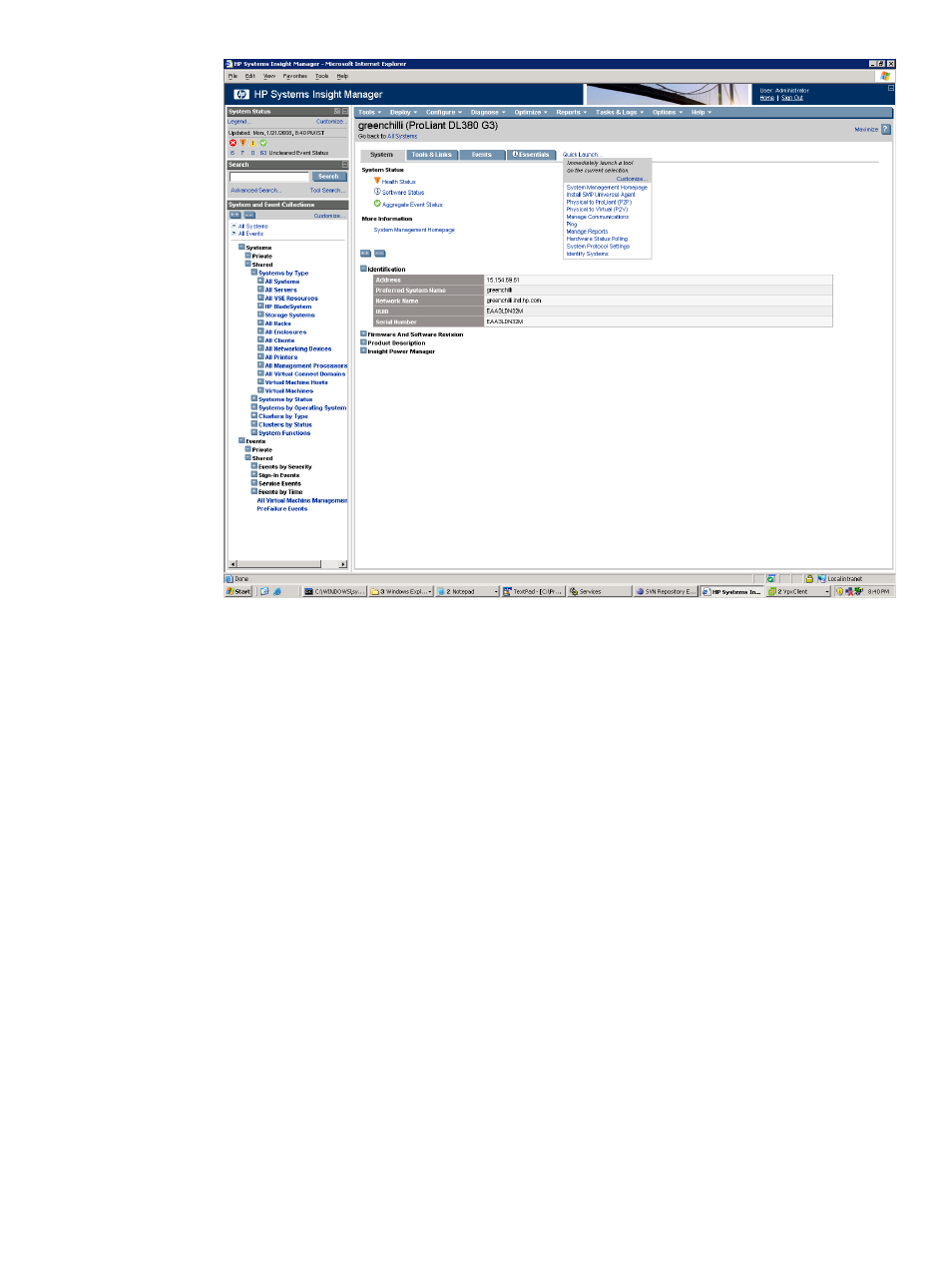Screen dimensions: 952x1268
Task: Open the SVN Repository taskbar window
Action: pos(666,591)
